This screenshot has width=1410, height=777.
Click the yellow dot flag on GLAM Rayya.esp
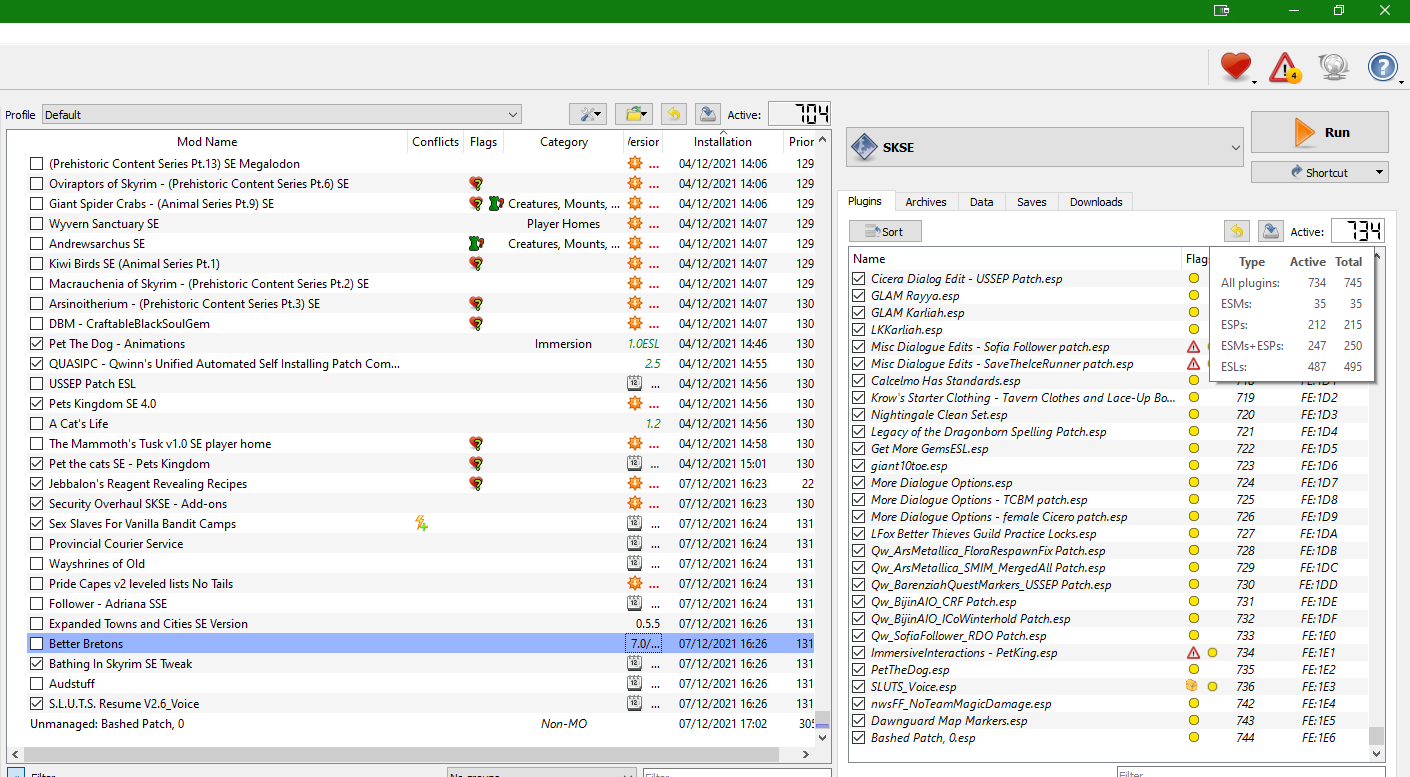1193,296
